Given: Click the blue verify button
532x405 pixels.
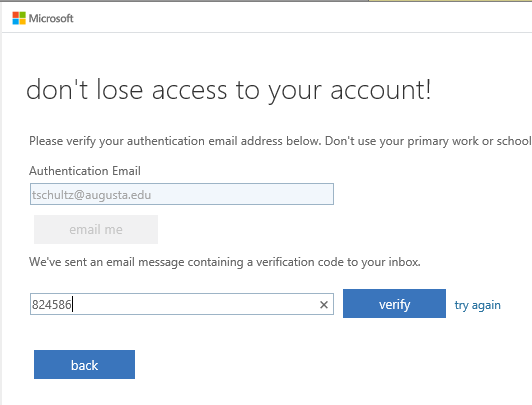Looking at the screenshot, I should pos(394,304).
